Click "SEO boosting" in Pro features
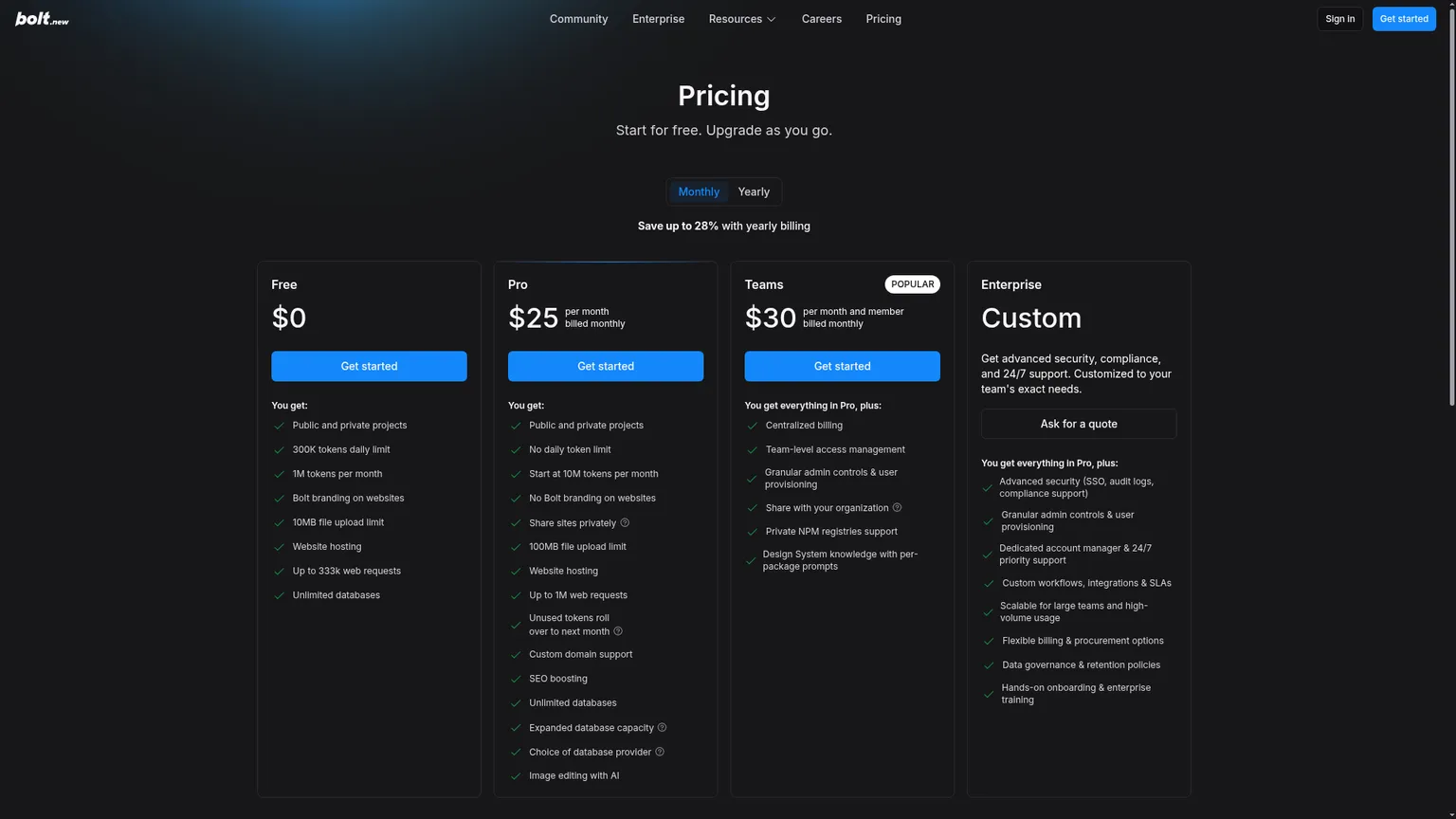The width and height of the screenshot is (1456, 819). coord(558,679)
